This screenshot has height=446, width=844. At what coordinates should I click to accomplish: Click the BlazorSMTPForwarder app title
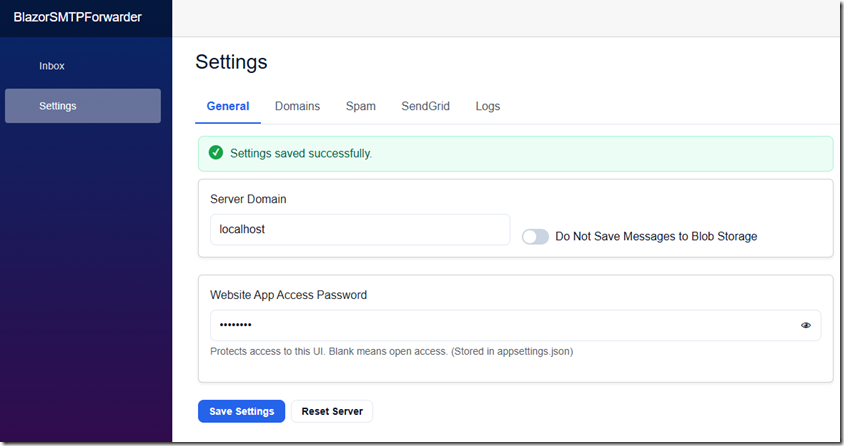78,17
